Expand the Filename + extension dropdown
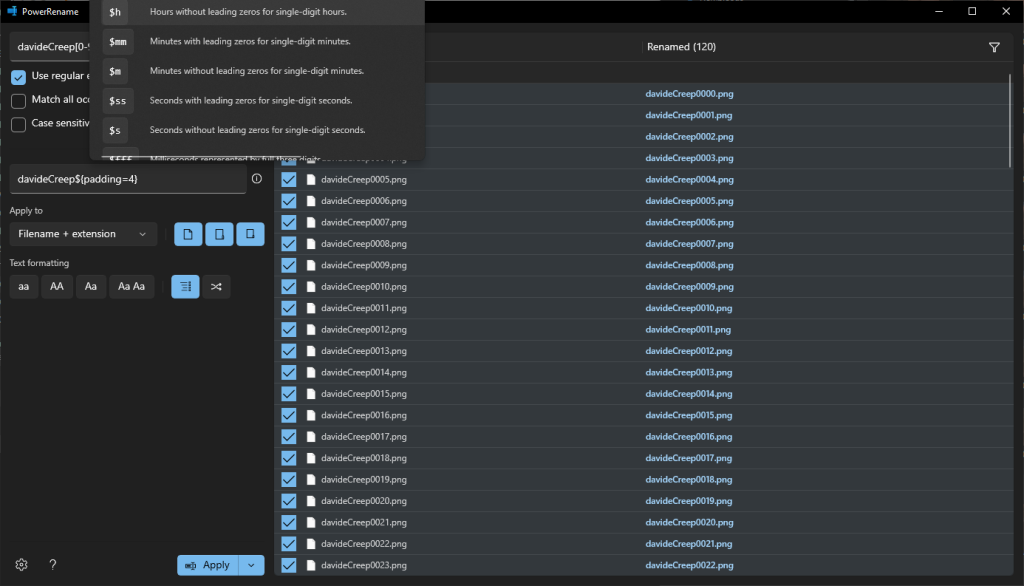Image resolution: width=1024 pixels, height=586 pixels. tap(83, 234)
